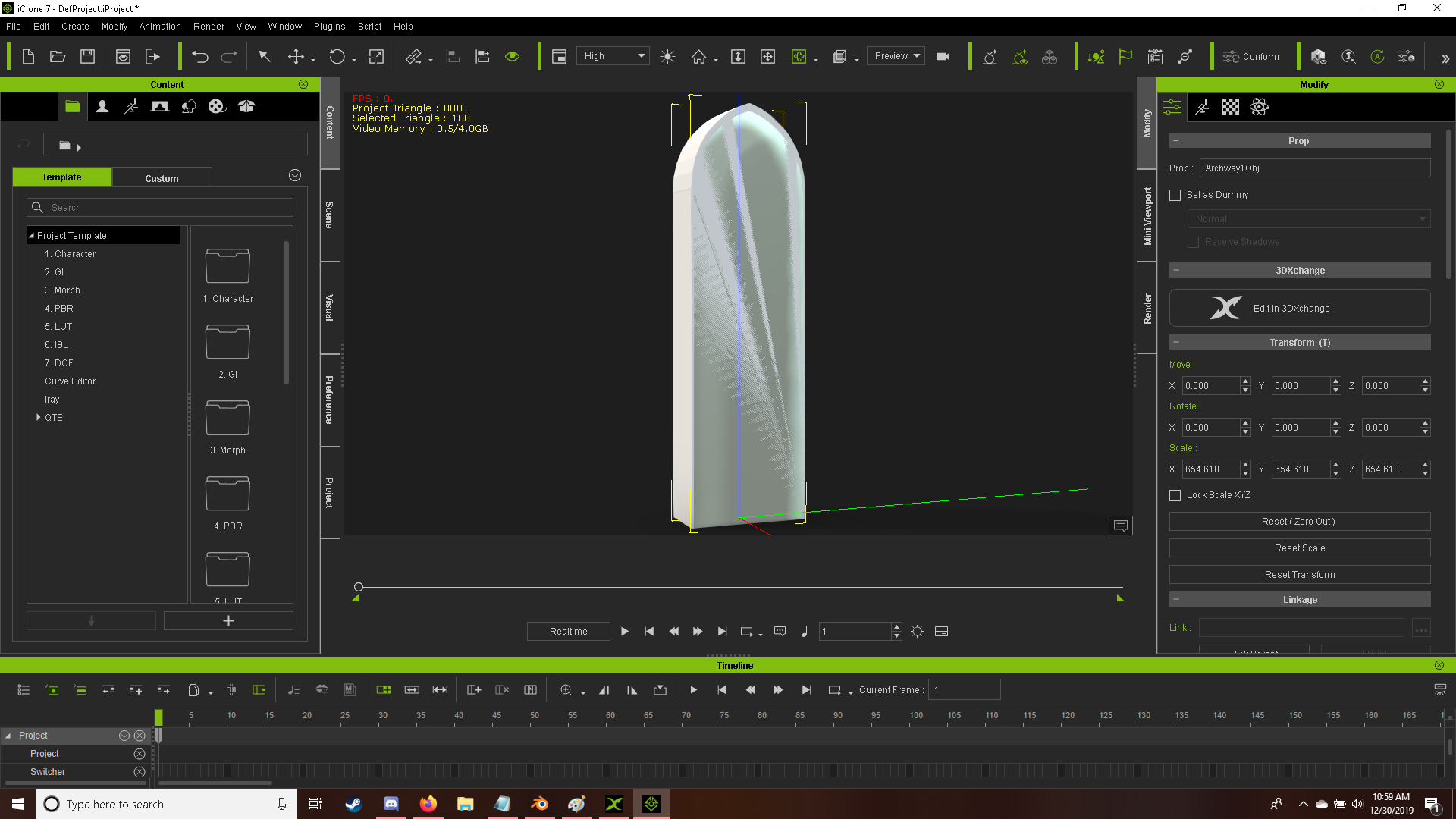Click the Redo arrow icon
The image size is (1456, 819).
[x=228, y=57]
